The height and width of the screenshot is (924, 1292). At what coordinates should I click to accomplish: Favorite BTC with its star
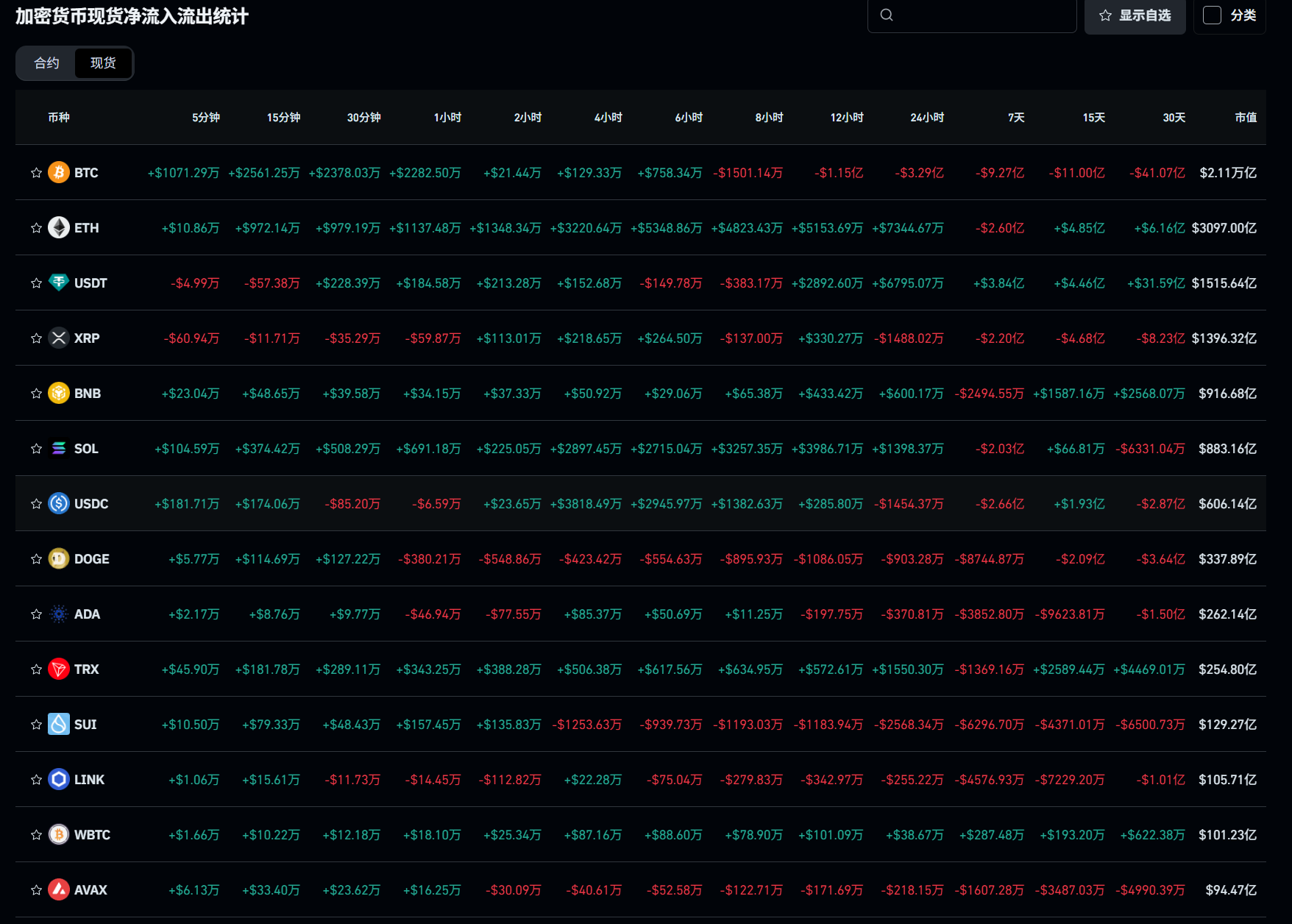[x=36, y=173]
